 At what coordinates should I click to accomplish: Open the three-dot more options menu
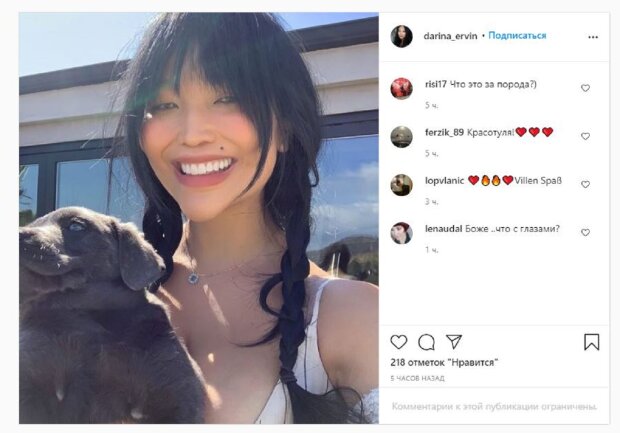point(593,37)
